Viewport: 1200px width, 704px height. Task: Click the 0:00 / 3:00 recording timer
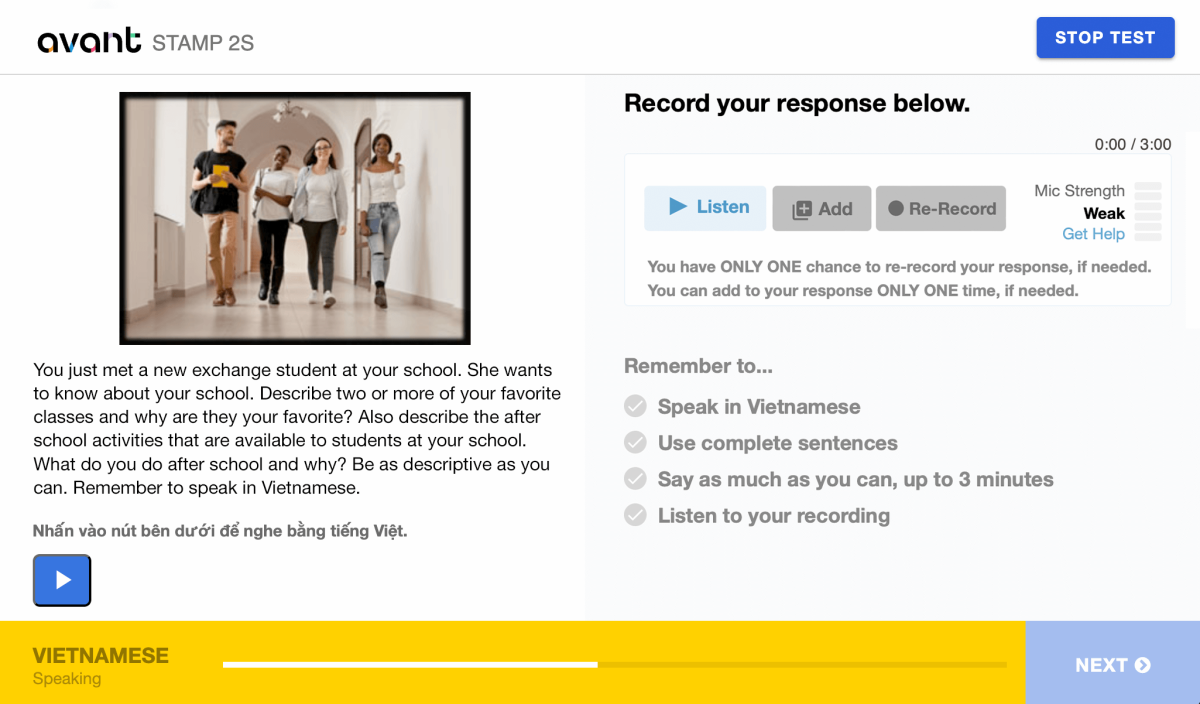[1133, 144]
